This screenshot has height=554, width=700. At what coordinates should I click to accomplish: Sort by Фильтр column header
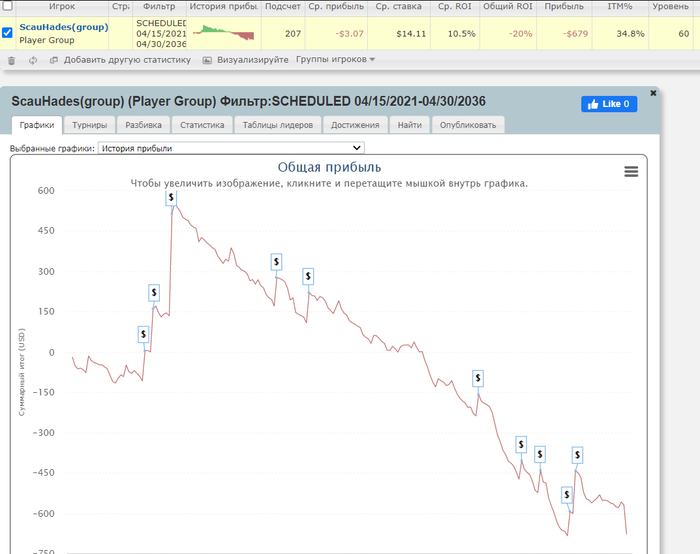[x=159, y=6]
